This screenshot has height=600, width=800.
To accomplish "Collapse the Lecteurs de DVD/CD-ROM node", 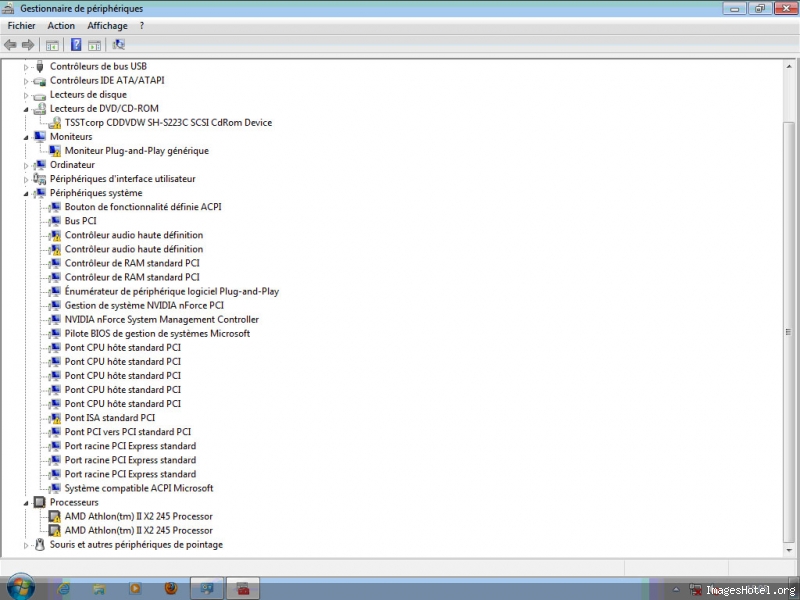I will click(x=26, y=109).
